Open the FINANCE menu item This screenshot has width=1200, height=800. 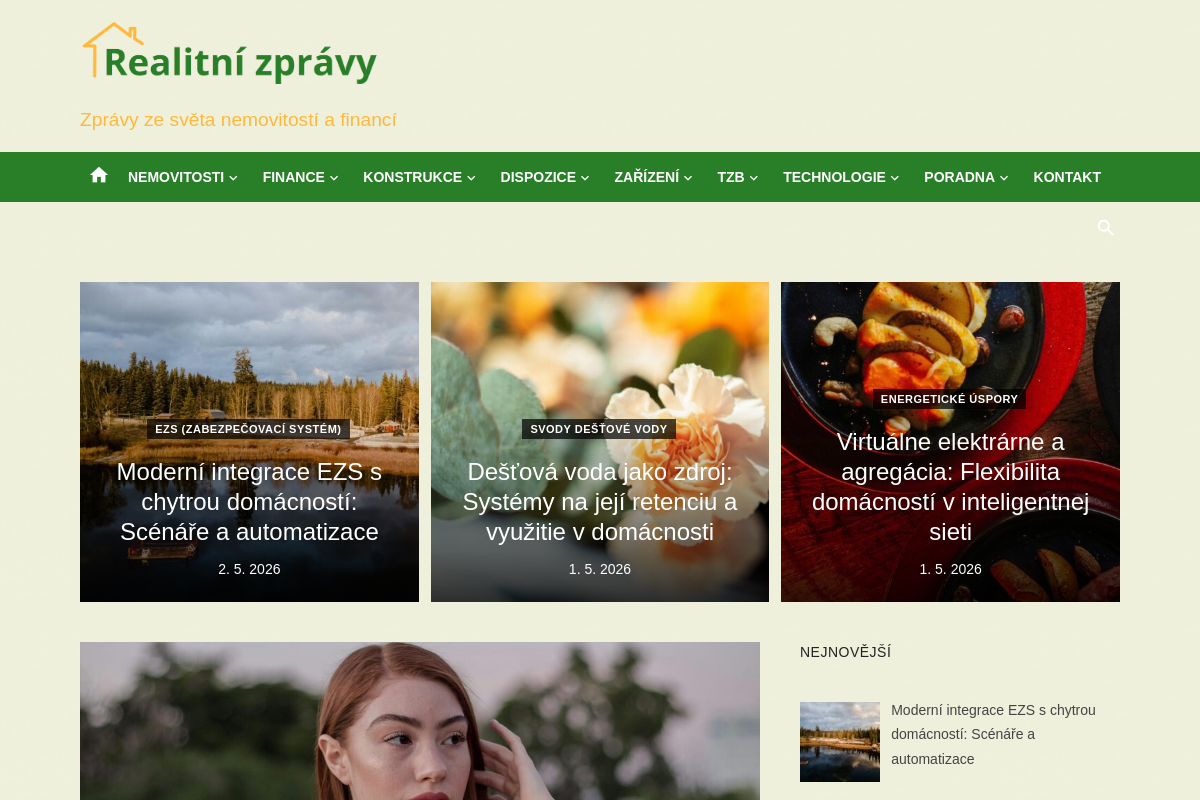(x=294, y=177)
